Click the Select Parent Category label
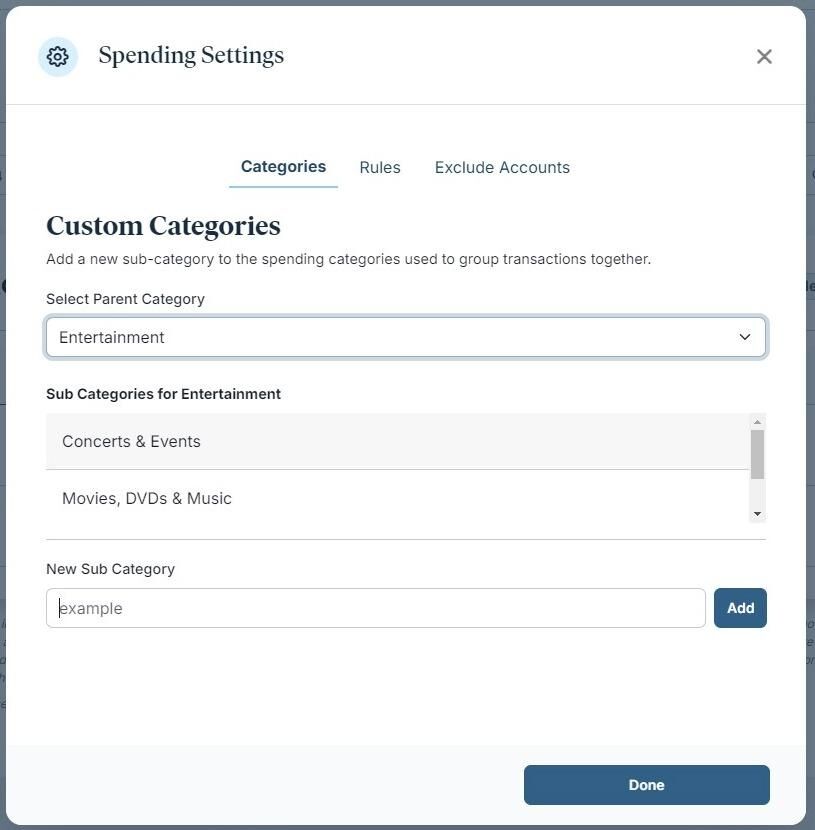815x830 pixels. [x=125, y=299]
